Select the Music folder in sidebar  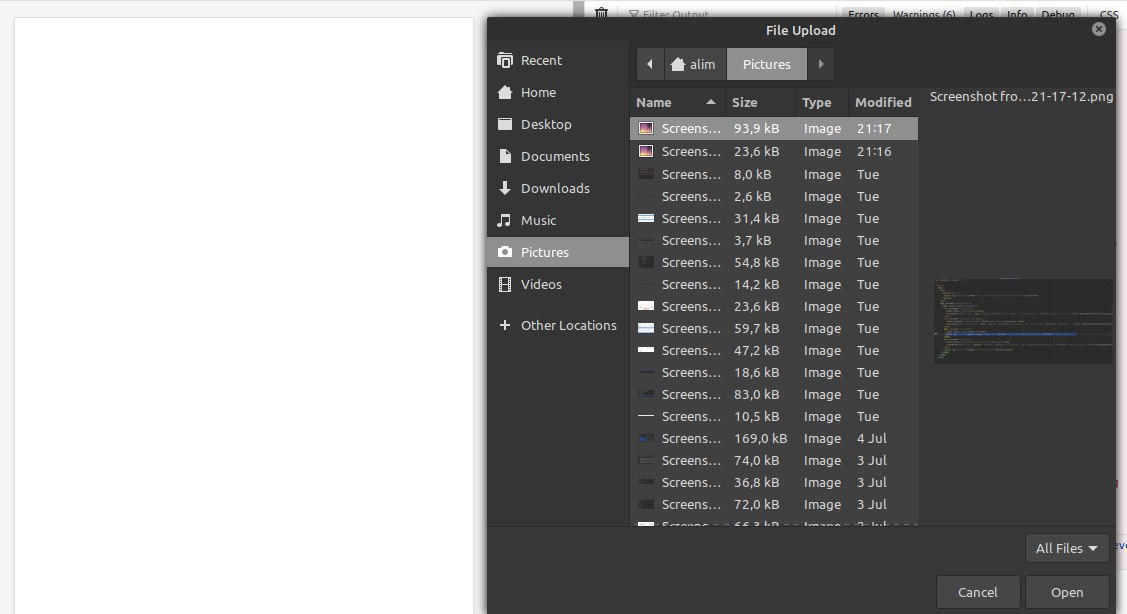(x=558, y=220)
